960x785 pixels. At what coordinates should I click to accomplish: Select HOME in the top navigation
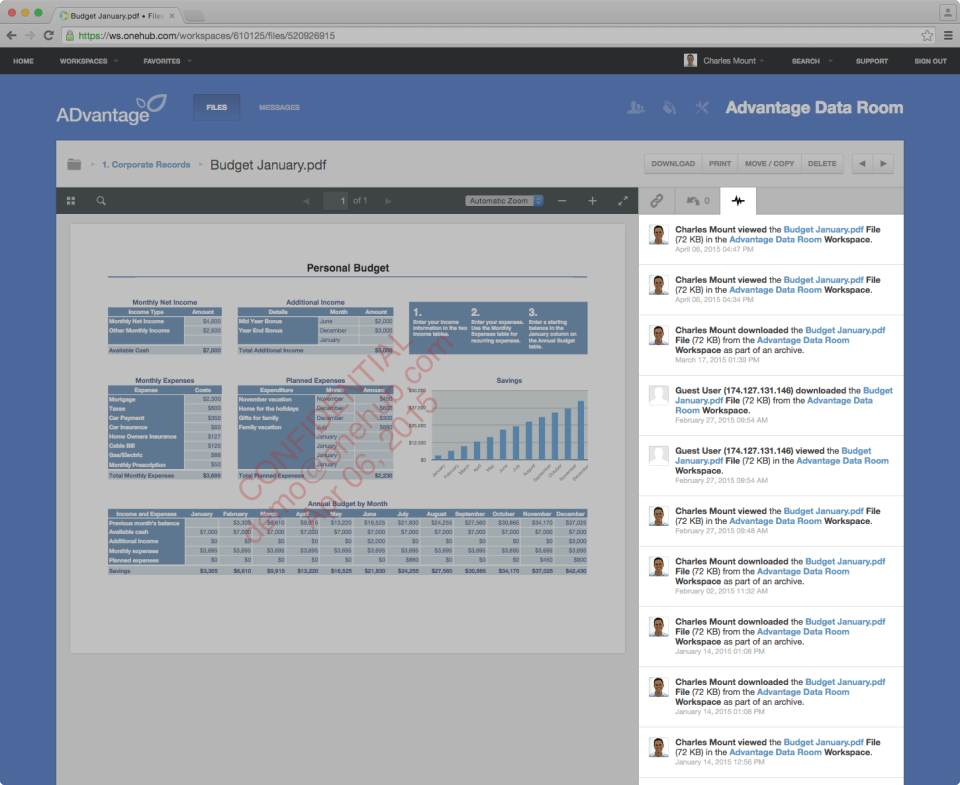pos(23,61)
